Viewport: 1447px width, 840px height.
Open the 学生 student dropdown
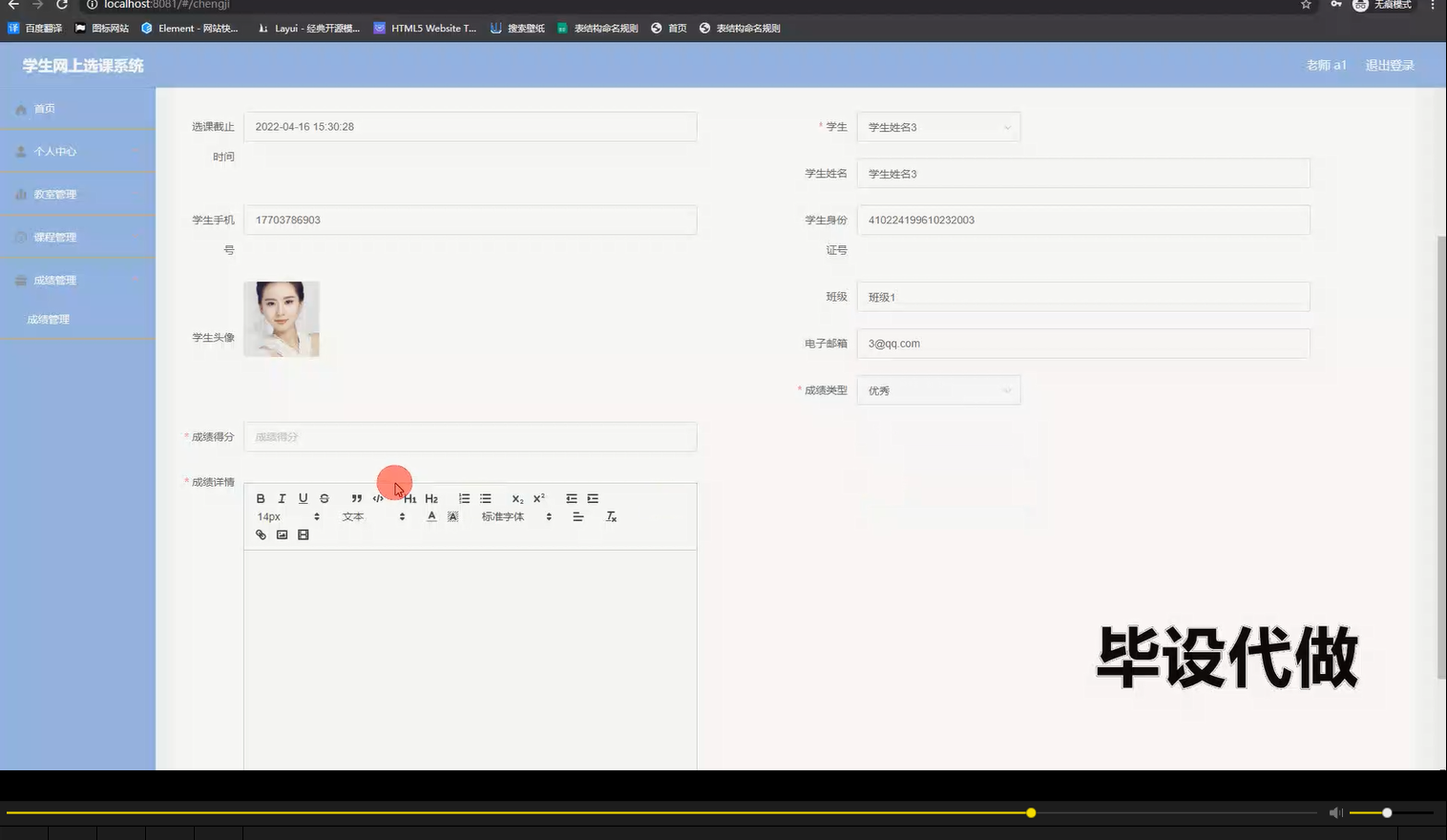click(937, 126)
